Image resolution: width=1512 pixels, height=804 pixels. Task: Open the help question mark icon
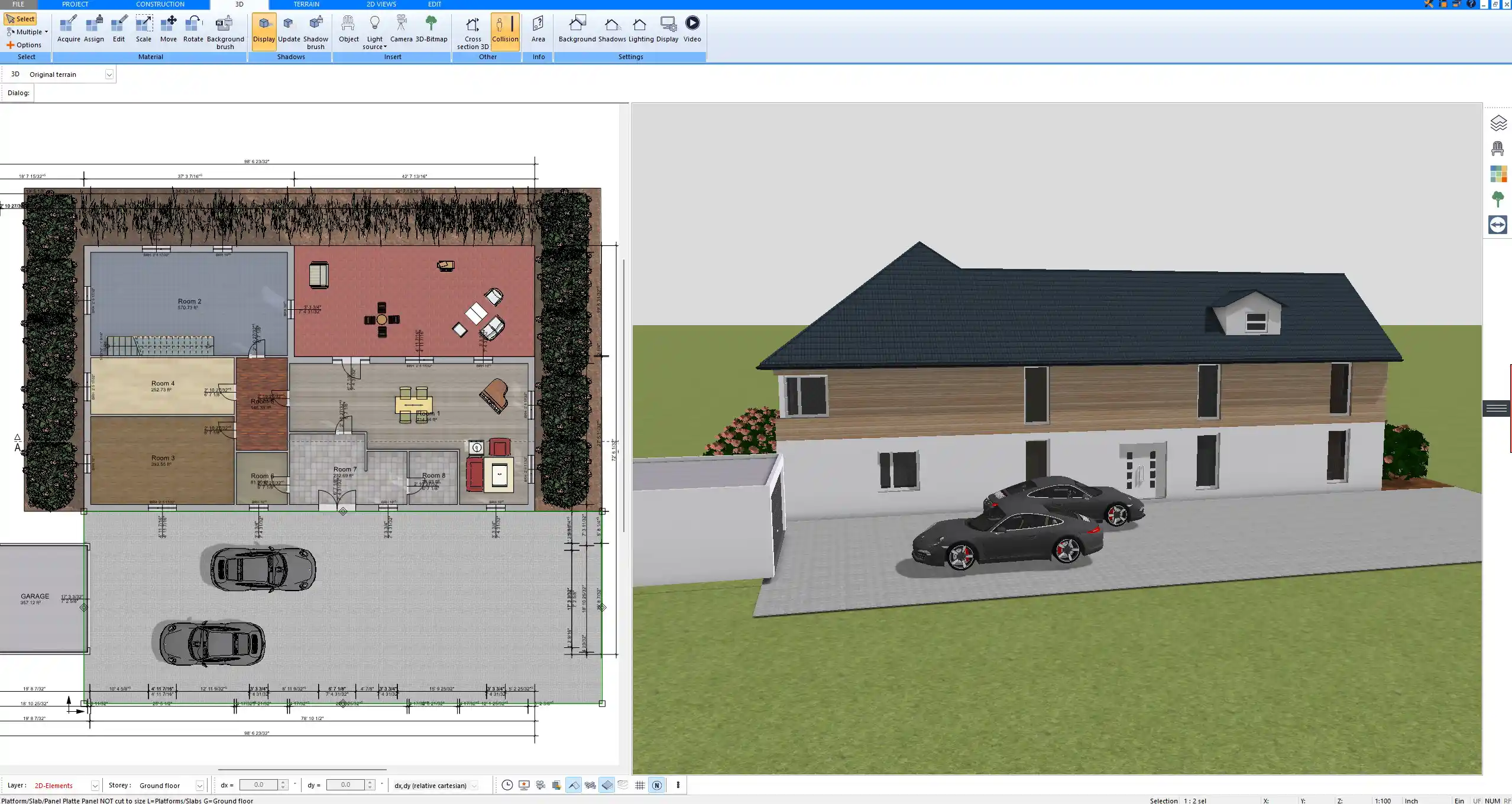[x=1471, y=4]
